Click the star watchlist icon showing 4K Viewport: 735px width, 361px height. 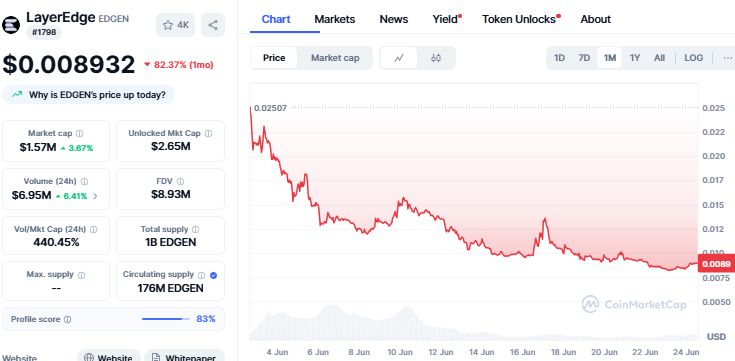tap(175, 25)
